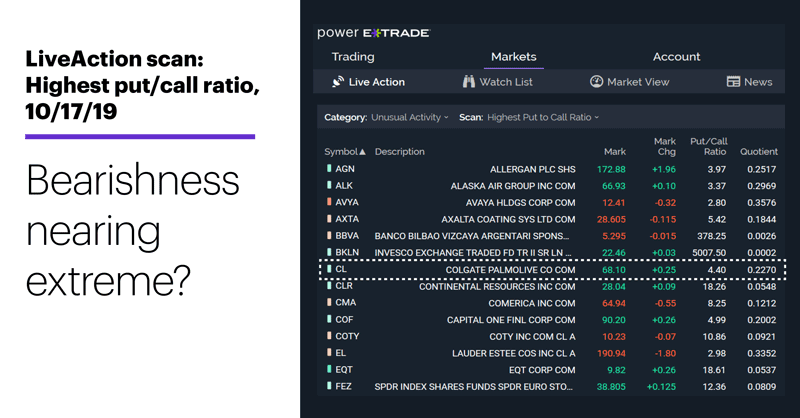Select the AXTA symbol
800x418 pixels.
pos(347,218)
